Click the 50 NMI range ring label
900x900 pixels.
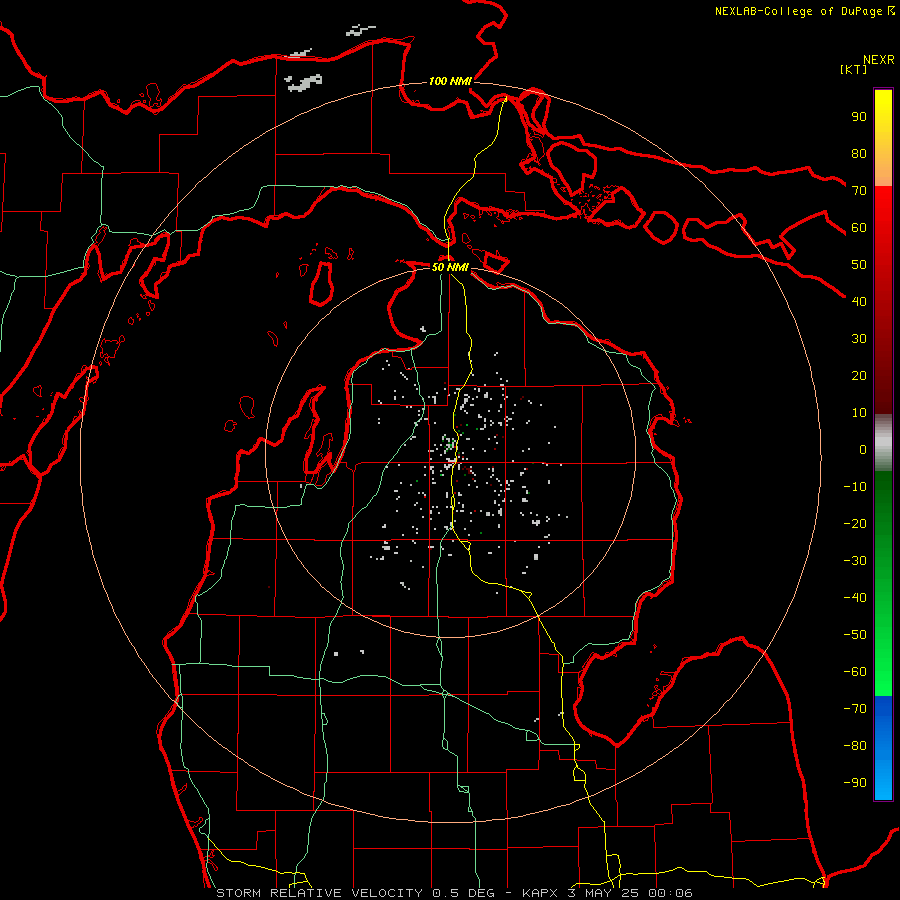(x=450, y=267)
